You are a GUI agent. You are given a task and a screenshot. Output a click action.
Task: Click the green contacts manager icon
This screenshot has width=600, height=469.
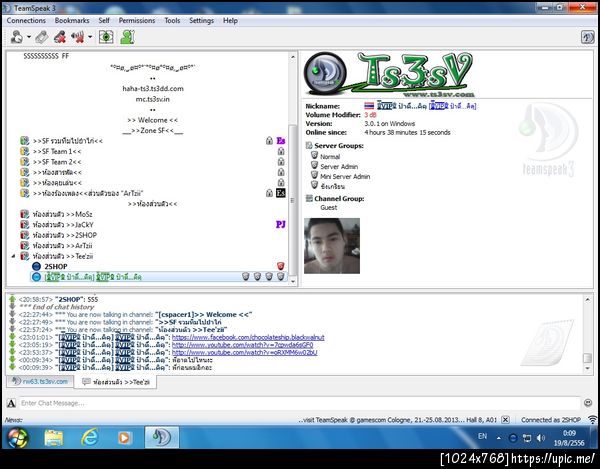[x=127, y=37]
